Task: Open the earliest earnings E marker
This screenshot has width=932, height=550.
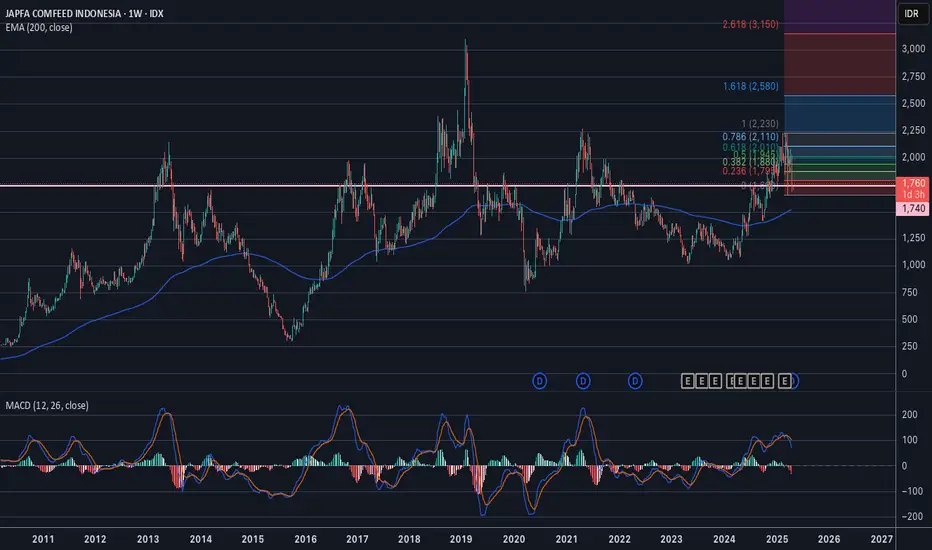Action: tap(688, 381)
